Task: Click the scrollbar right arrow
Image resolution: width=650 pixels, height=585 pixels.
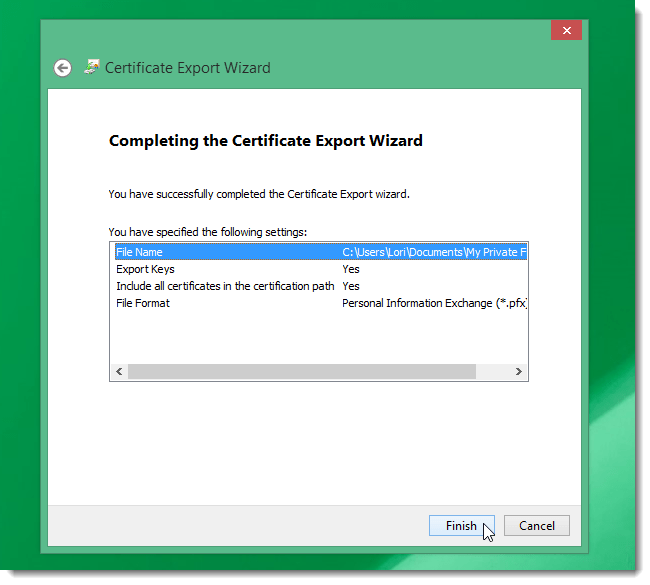Action: 519,371
